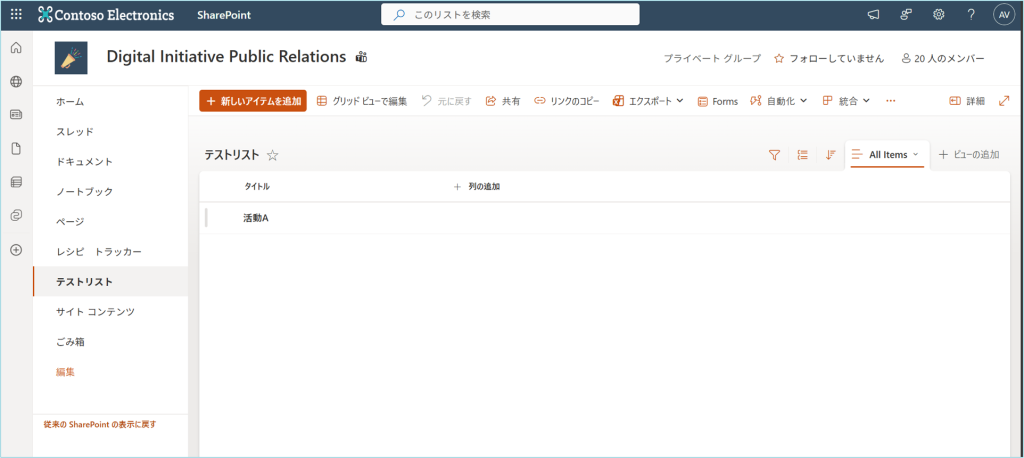Open the help question mark icon
Viewport: 1024px width, 458px height.
tap(971, 15)
